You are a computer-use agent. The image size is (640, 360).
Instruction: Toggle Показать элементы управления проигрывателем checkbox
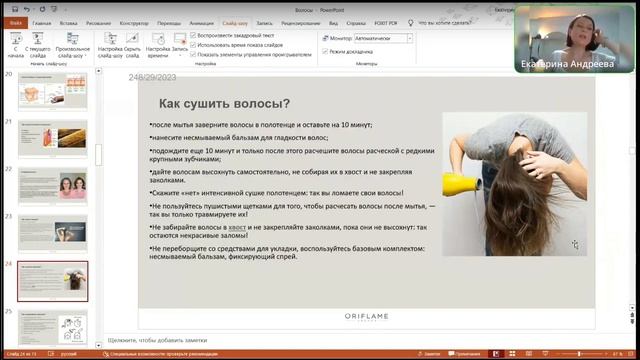point(193,54)
